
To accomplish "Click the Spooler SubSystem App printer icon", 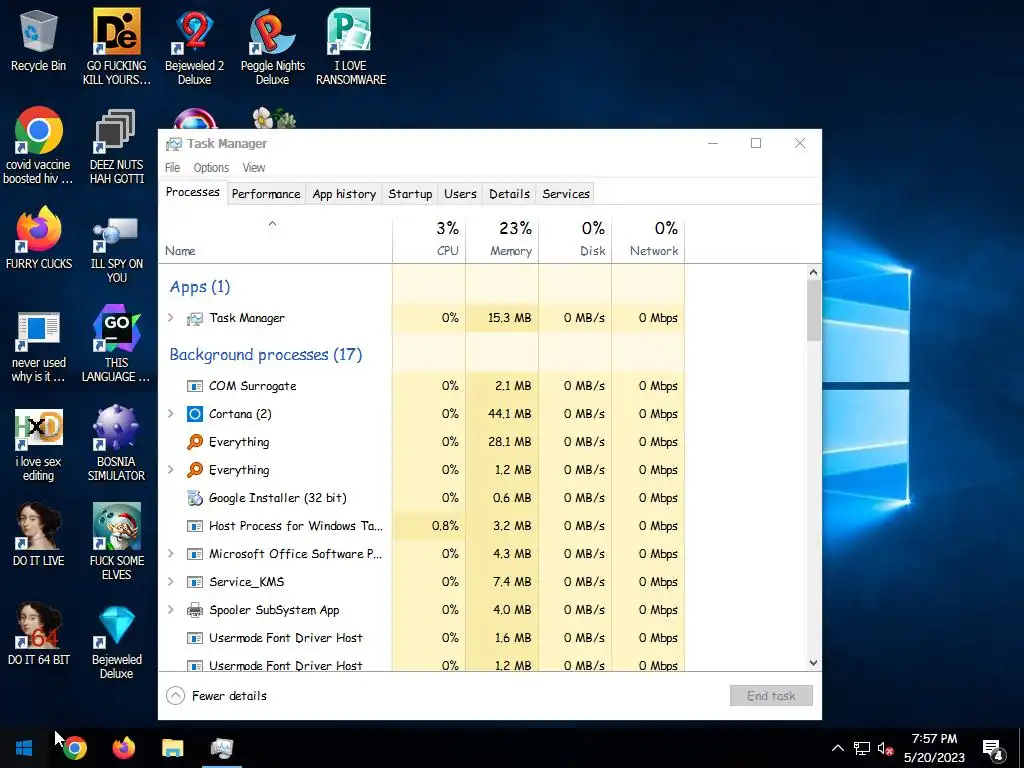I will (x=195, y=610).
